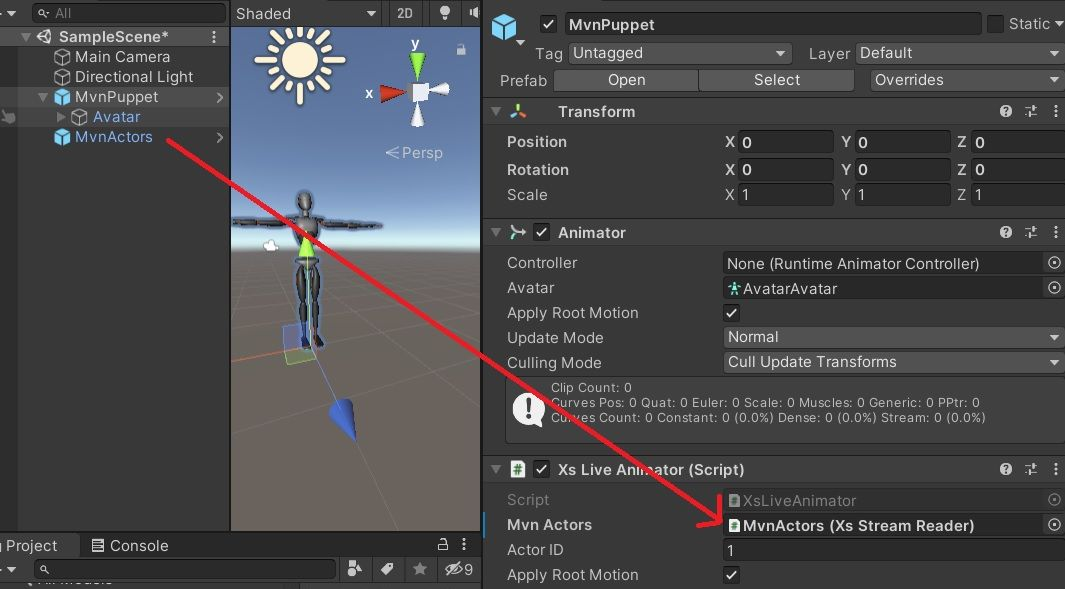Screen dimensions: 1065x589
Task: Open Xs Live Animator help icon
Action: [x=1006, y=469]
